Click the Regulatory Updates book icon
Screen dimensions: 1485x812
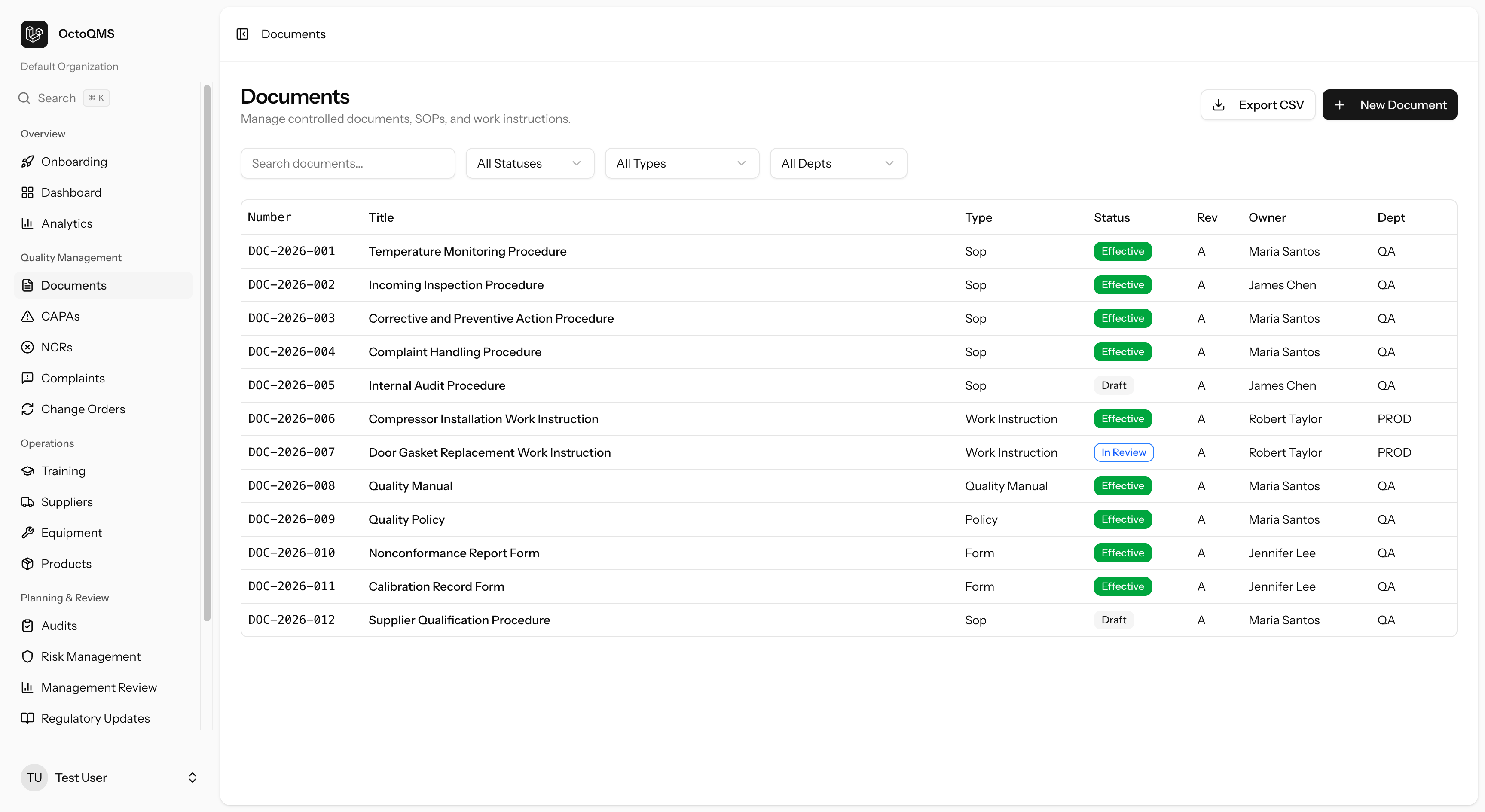27,718
